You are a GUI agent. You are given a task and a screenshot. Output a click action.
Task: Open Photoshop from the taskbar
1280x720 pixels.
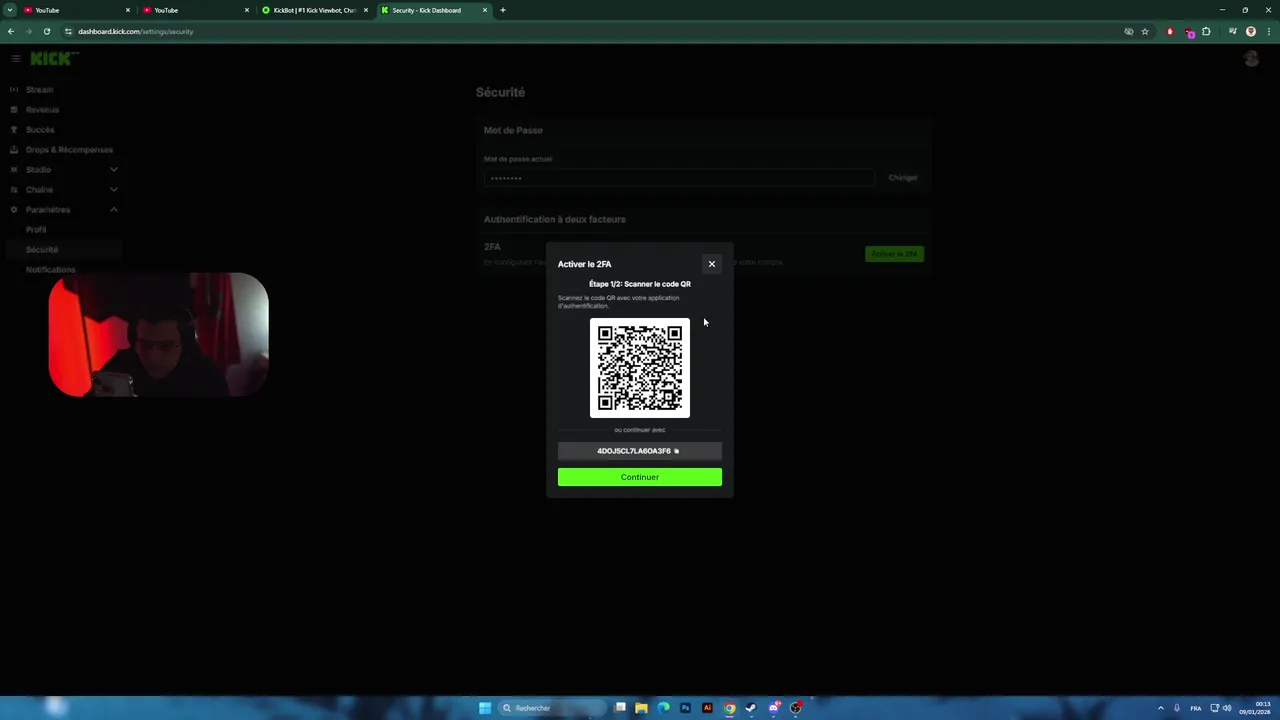pos(685,708)
